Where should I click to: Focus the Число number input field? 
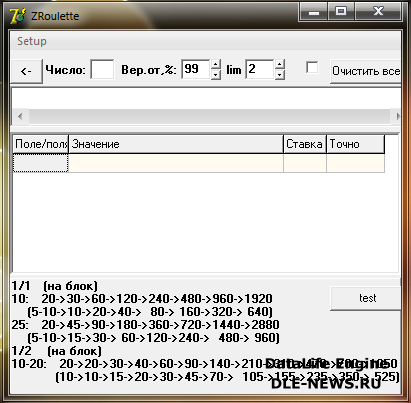pyautogui.click(x=102, y=70)
